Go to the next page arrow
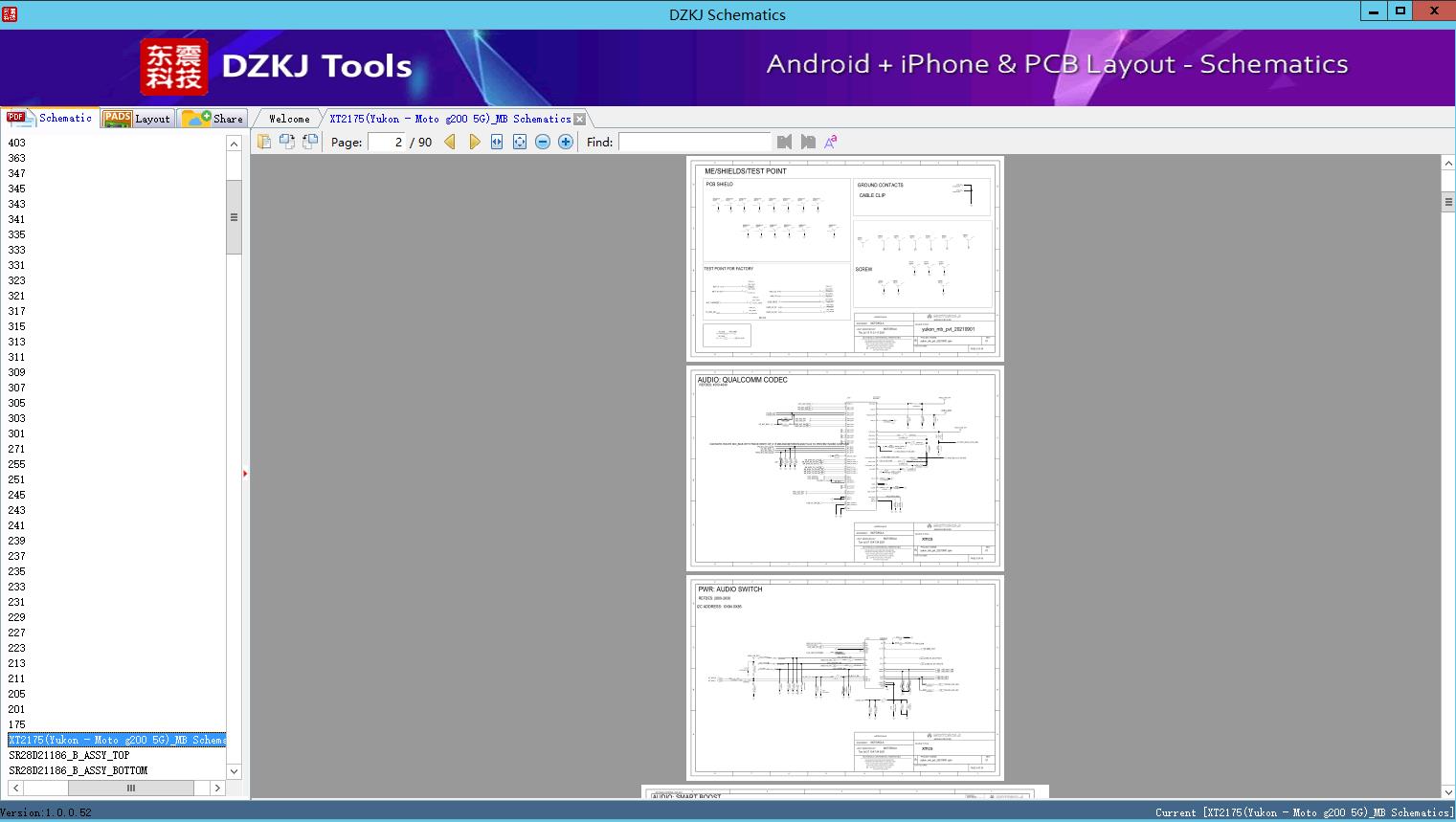Screen dimensions: 1456x822 (x=474, y=142)
